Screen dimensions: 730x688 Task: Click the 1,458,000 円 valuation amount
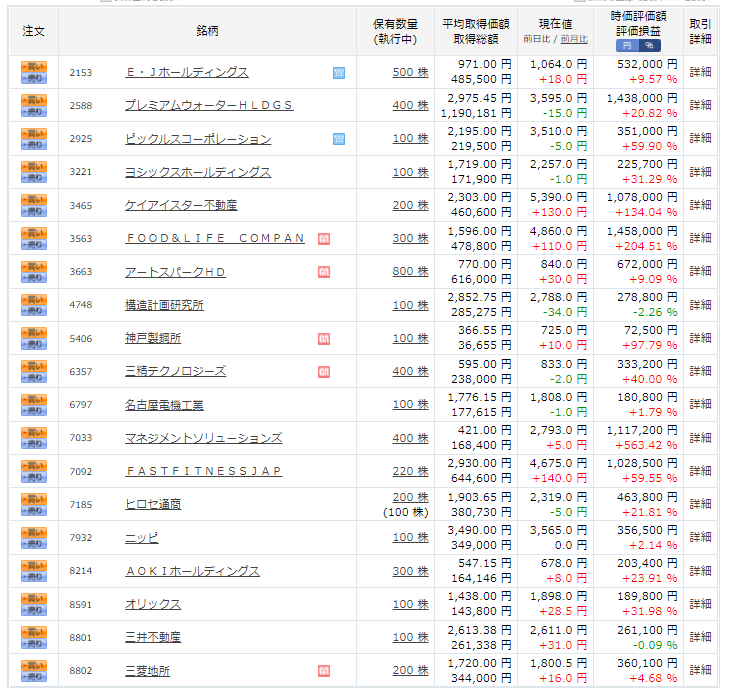pos(642,231)
